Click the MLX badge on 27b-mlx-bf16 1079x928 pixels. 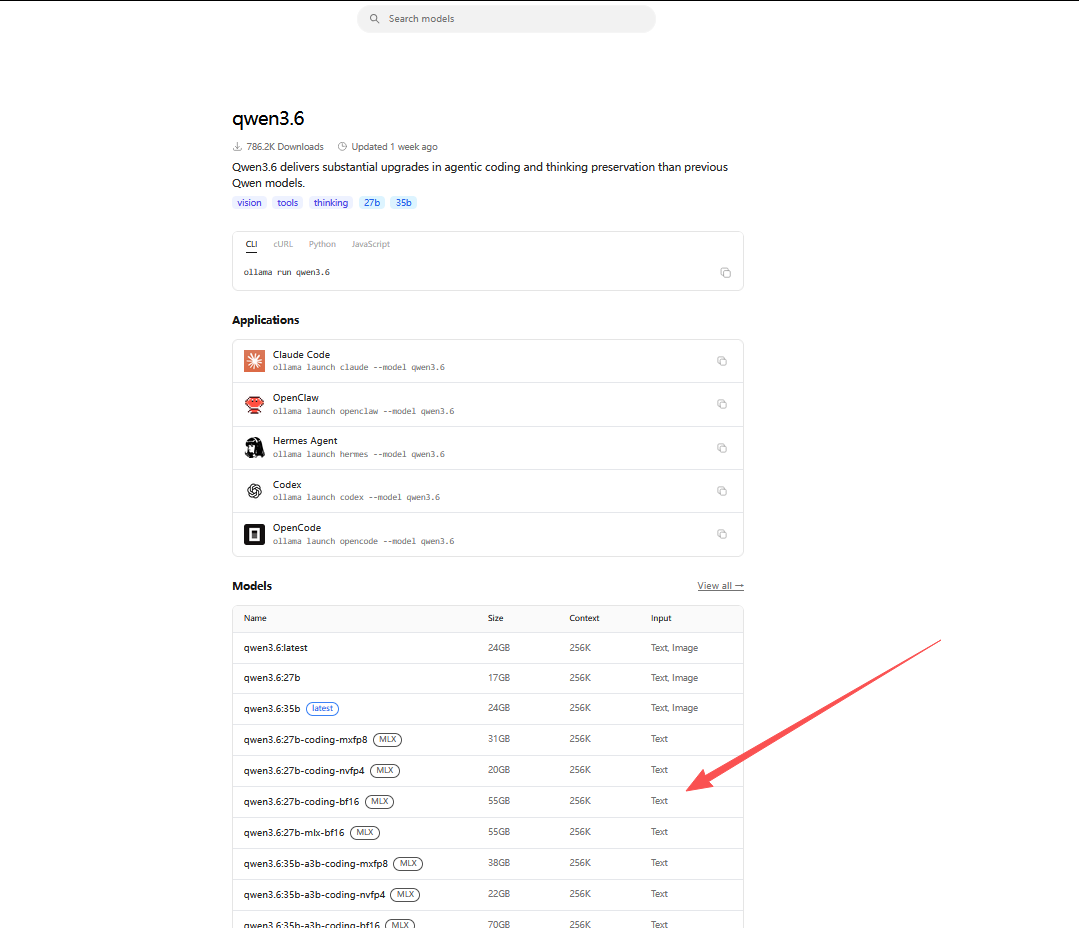(x=365, y=832)
